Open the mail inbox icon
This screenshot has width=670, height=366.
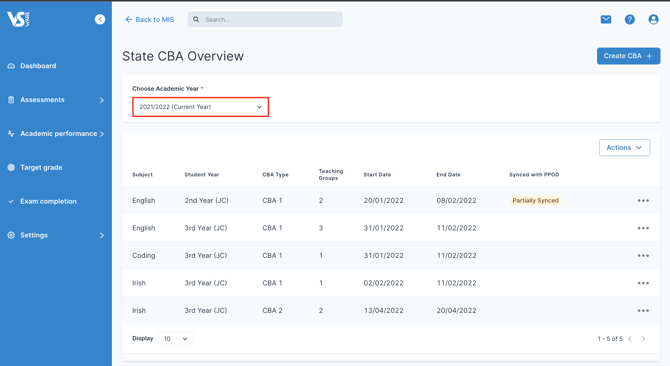coord(605,19)
